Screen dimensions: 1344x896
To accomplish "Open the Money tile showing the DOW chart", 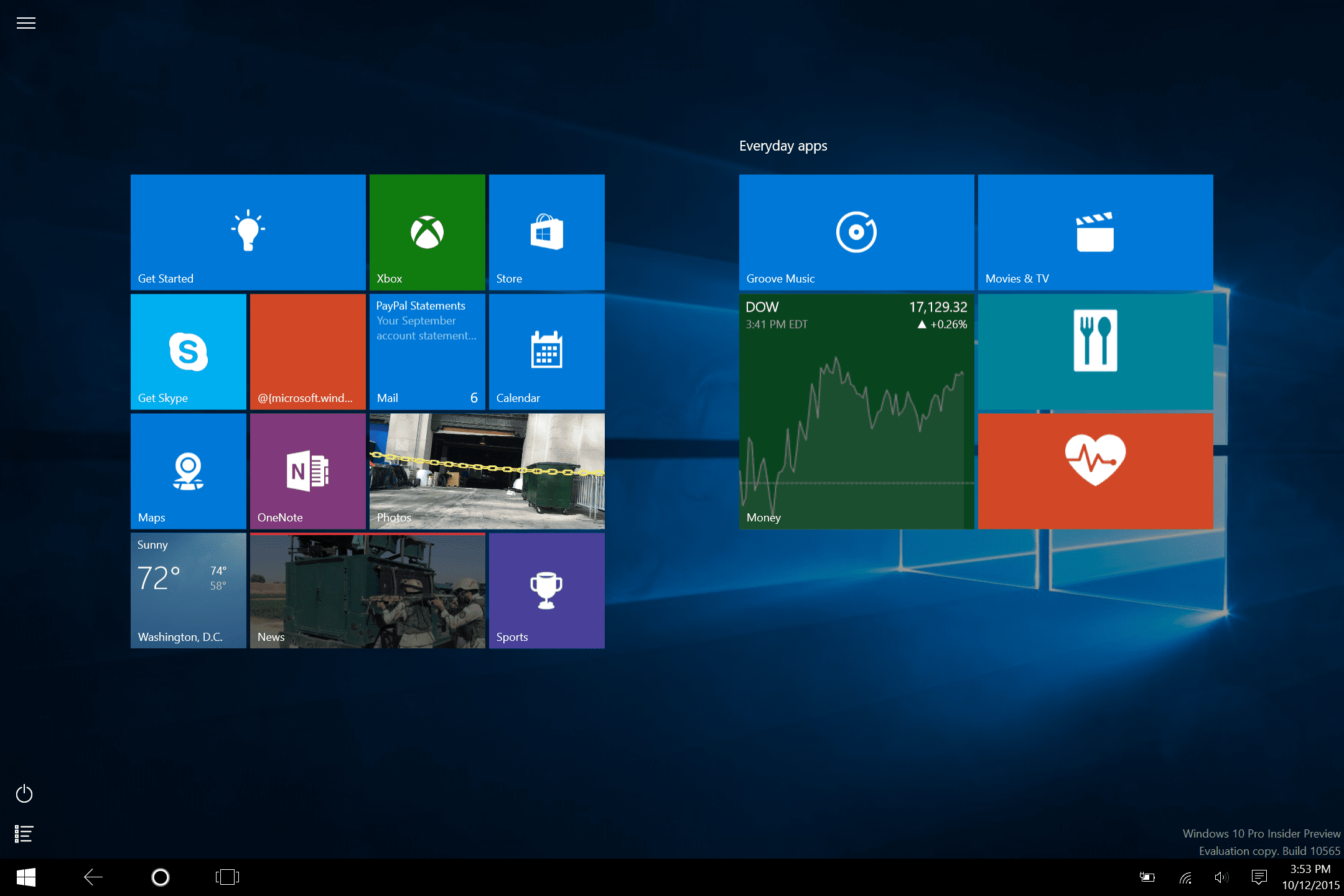I will pyautogui.click(x=856, y=411).
